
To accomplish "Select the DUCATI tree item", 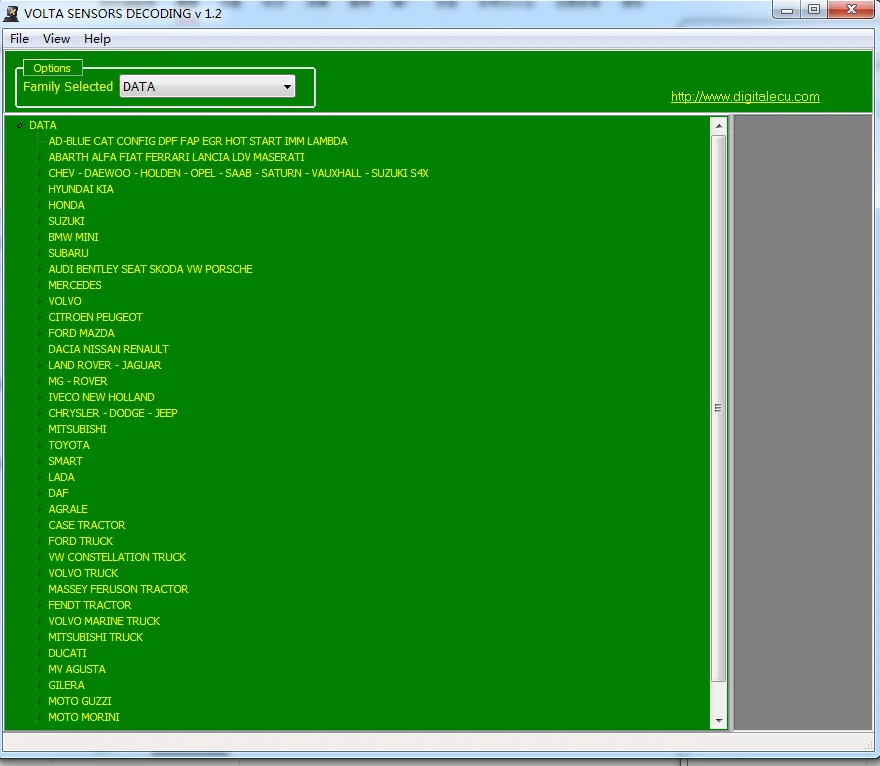I will (67, 653).
